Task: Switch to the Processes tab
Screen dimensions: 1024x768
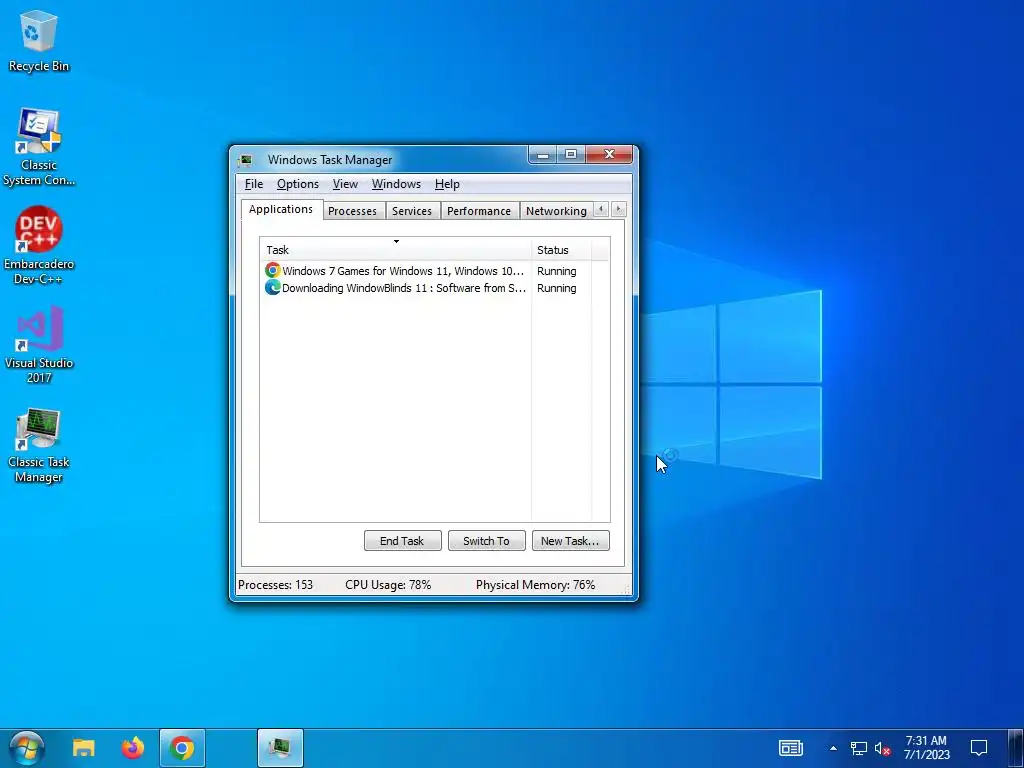Action: (x=353, y=211)
